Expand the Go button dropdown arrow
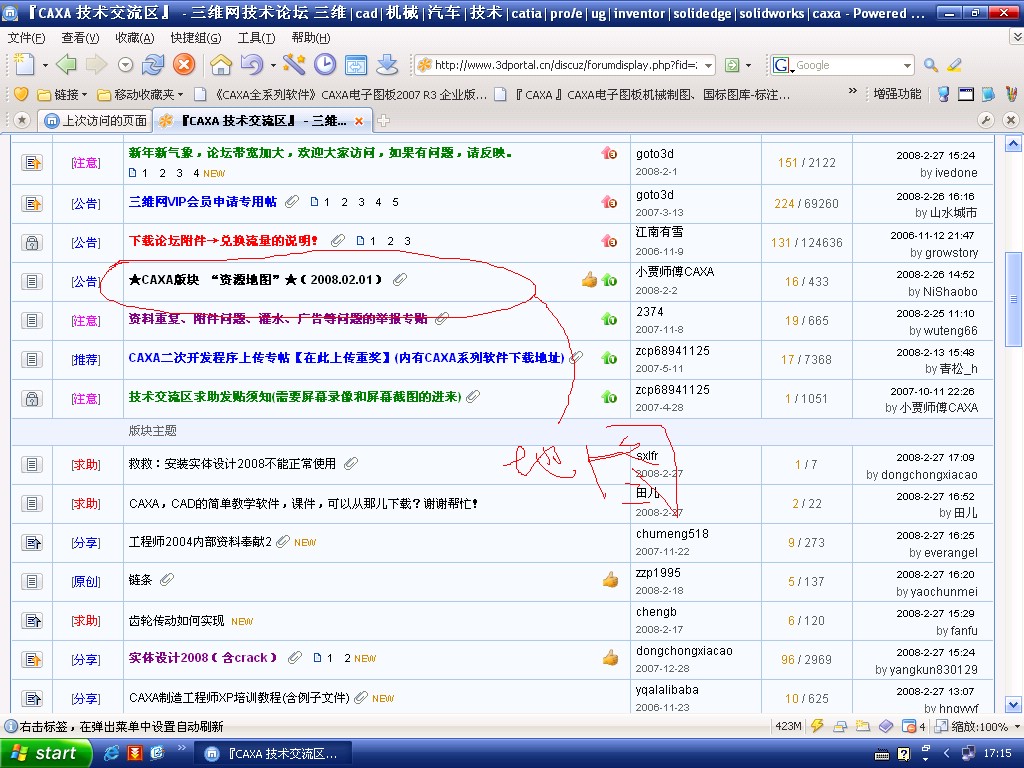Image resolution: width=1024 pixels, height=768 pixels. [748, 65]
